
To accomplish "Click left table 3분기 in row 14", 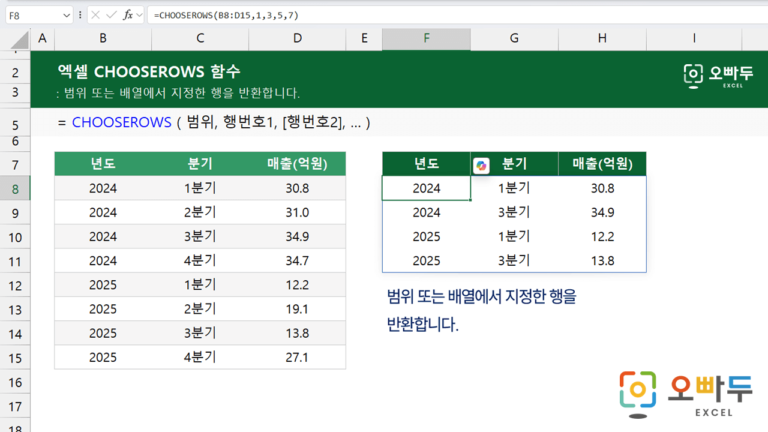I will tap(200, 333).
